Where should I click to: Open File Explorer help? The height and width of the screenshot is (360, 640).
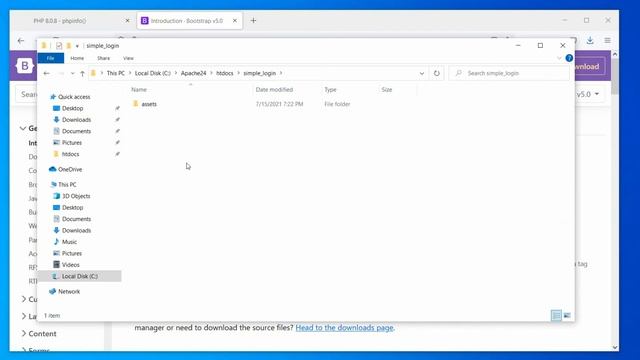pyautogui.click(x=569, y=58)
